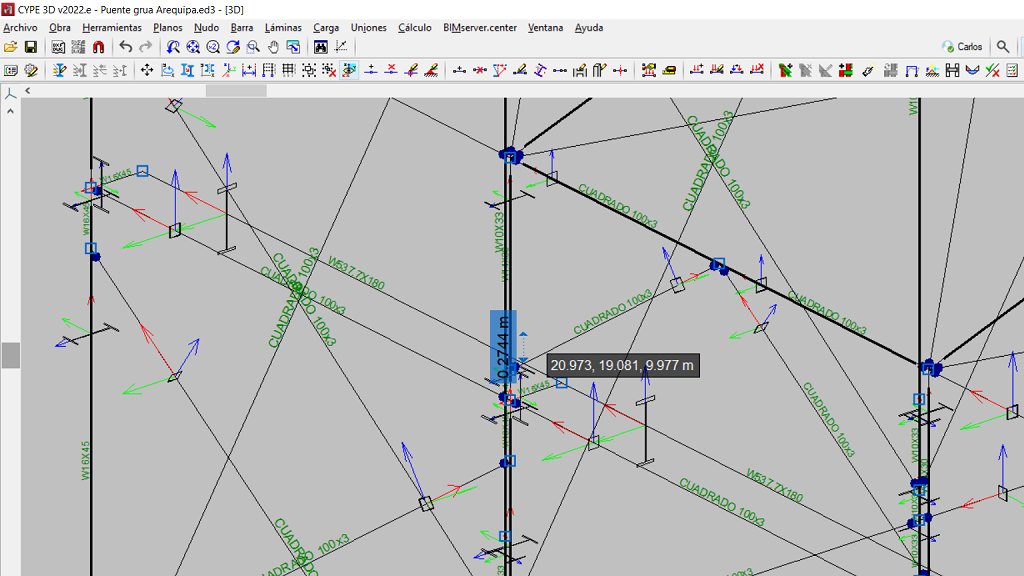Open a file with the folder icon
1024x576 pixels.
(10, 47)
